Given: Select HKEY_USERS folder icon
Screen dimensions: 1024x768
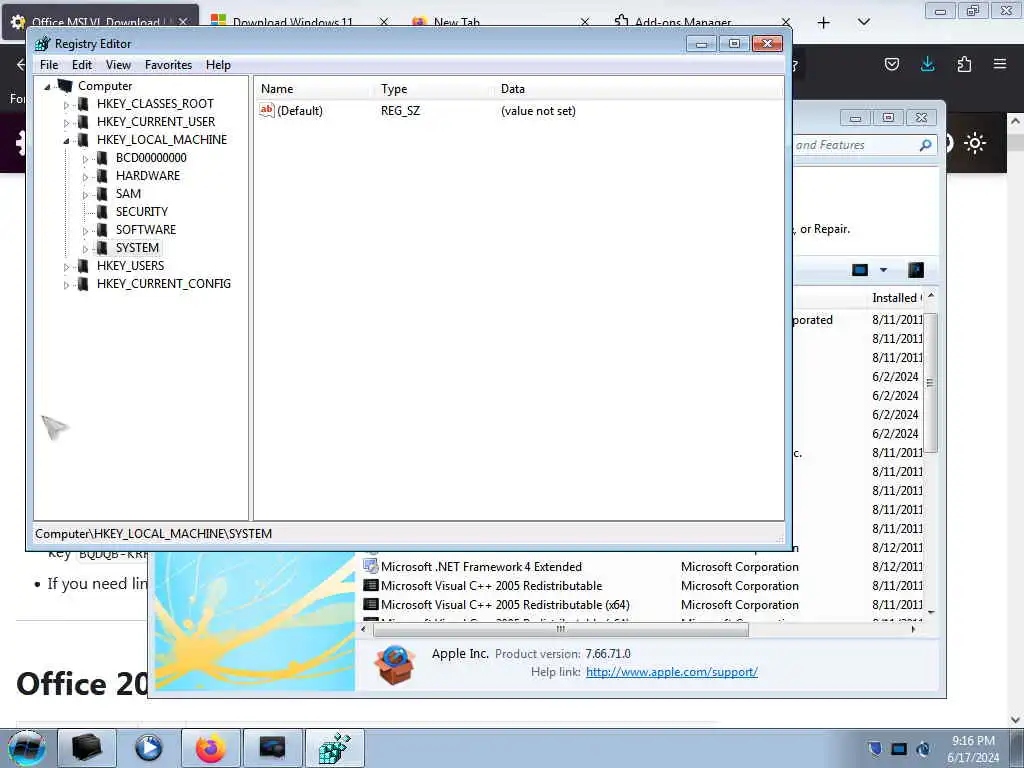Looking at the screenshot, I should 83,266.
